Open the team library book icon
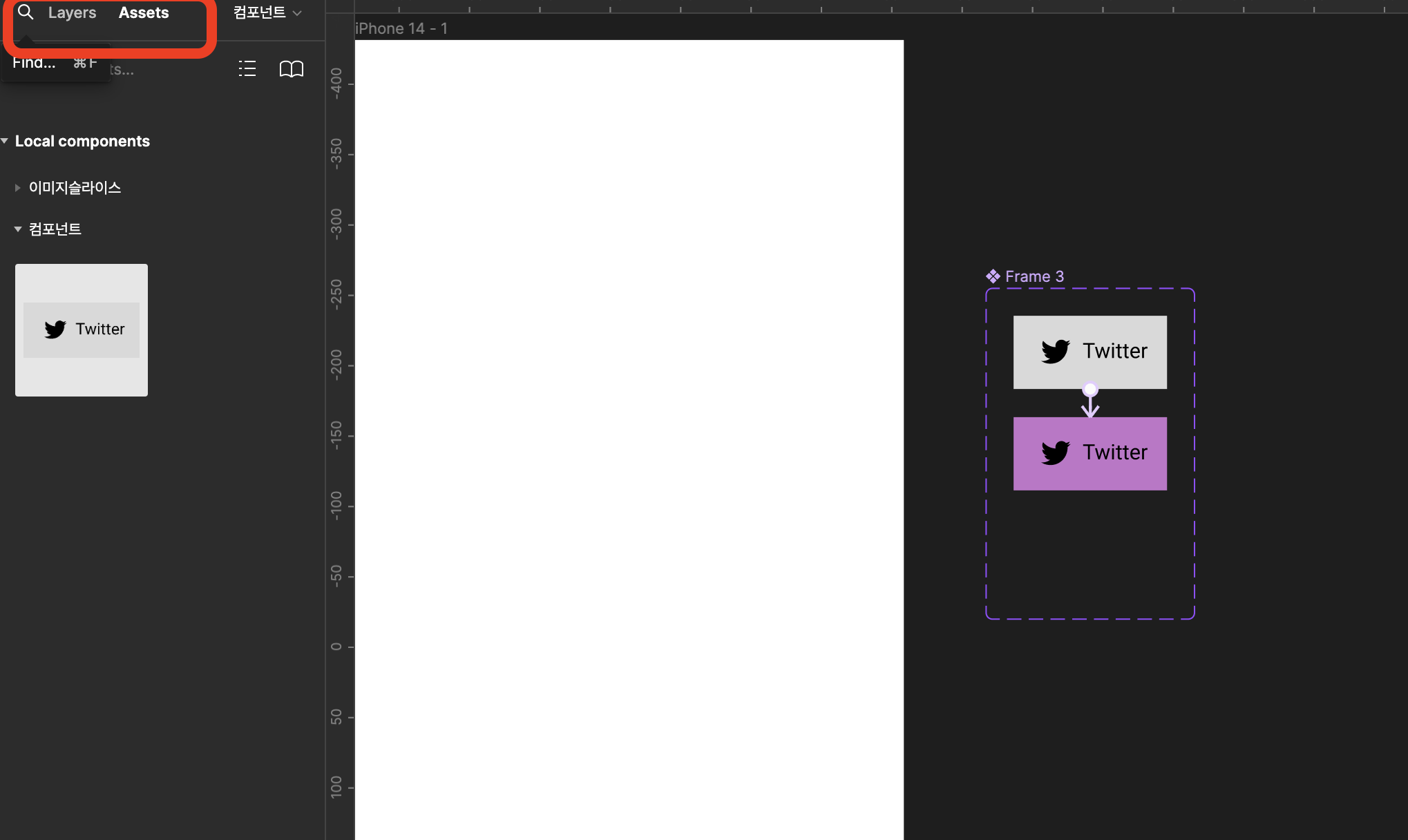 pos(291,68)
